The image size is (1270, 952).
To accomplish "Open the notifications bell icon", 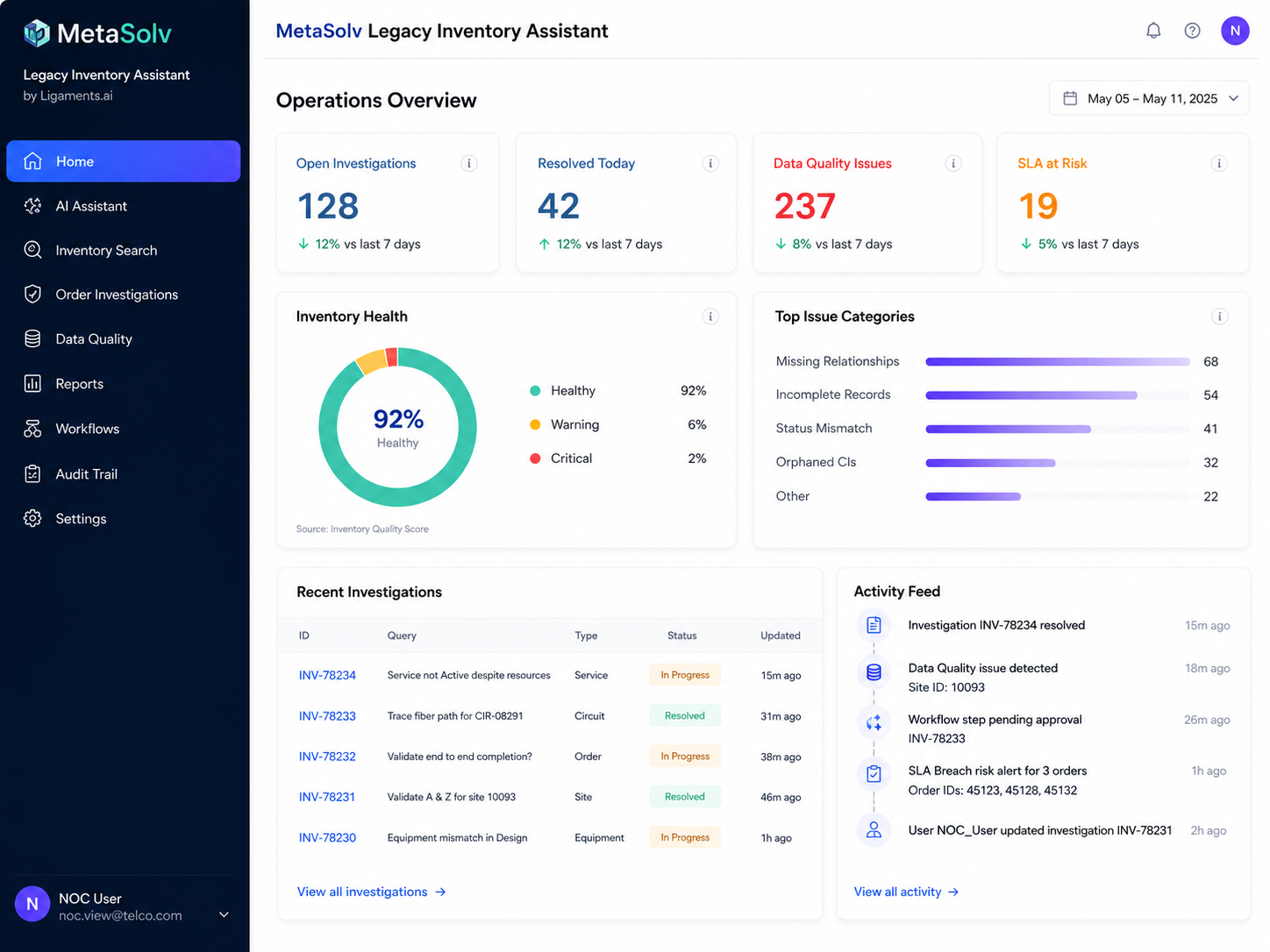I will (1153, 31).
